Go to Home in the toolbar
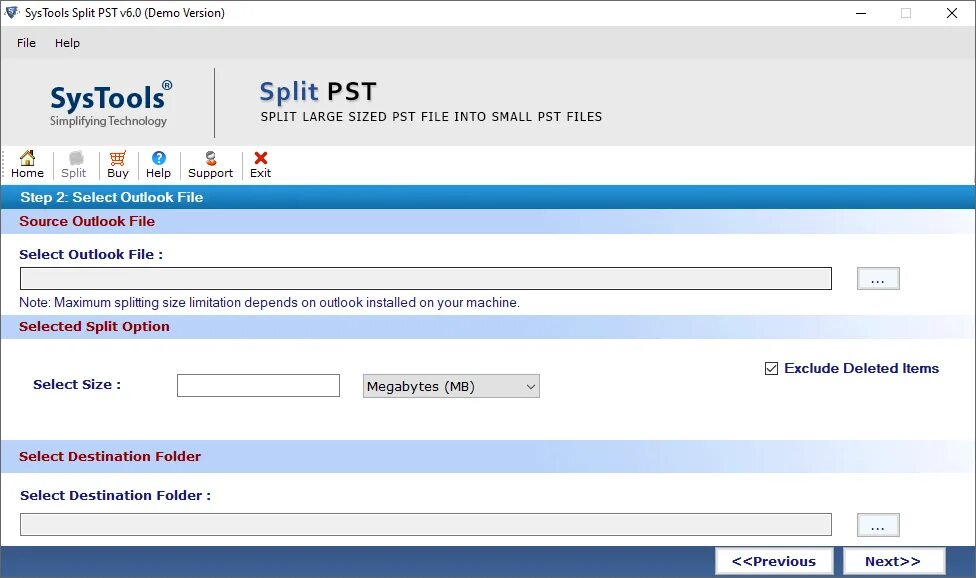The height and width of the screenshot is (578, 976). 27,165
